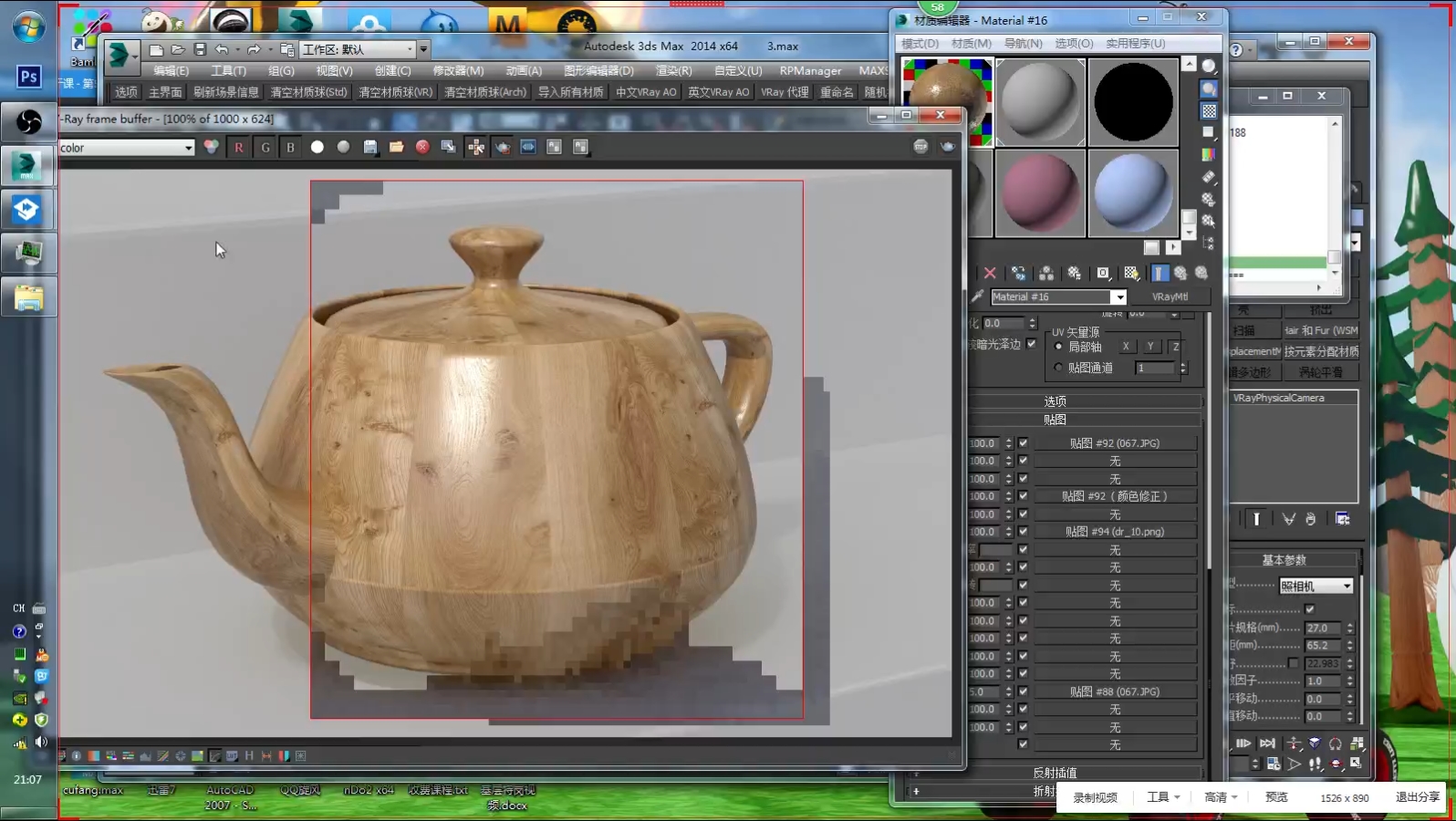1456x821 pixels.
Task: Click the undo arrow in 3ds Max toolbar
Action: 222,49
